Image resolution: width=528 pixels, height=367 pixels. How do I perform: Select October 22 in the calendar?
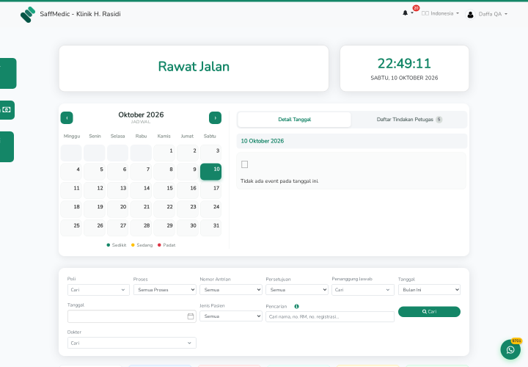(x=164, y=209)
